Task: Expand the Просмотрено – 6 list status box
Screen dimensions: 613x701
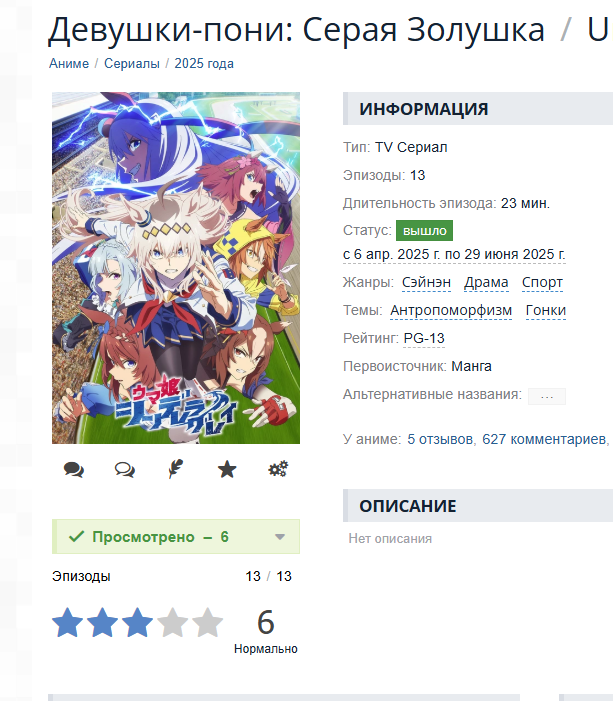Action: click(176, 536)
